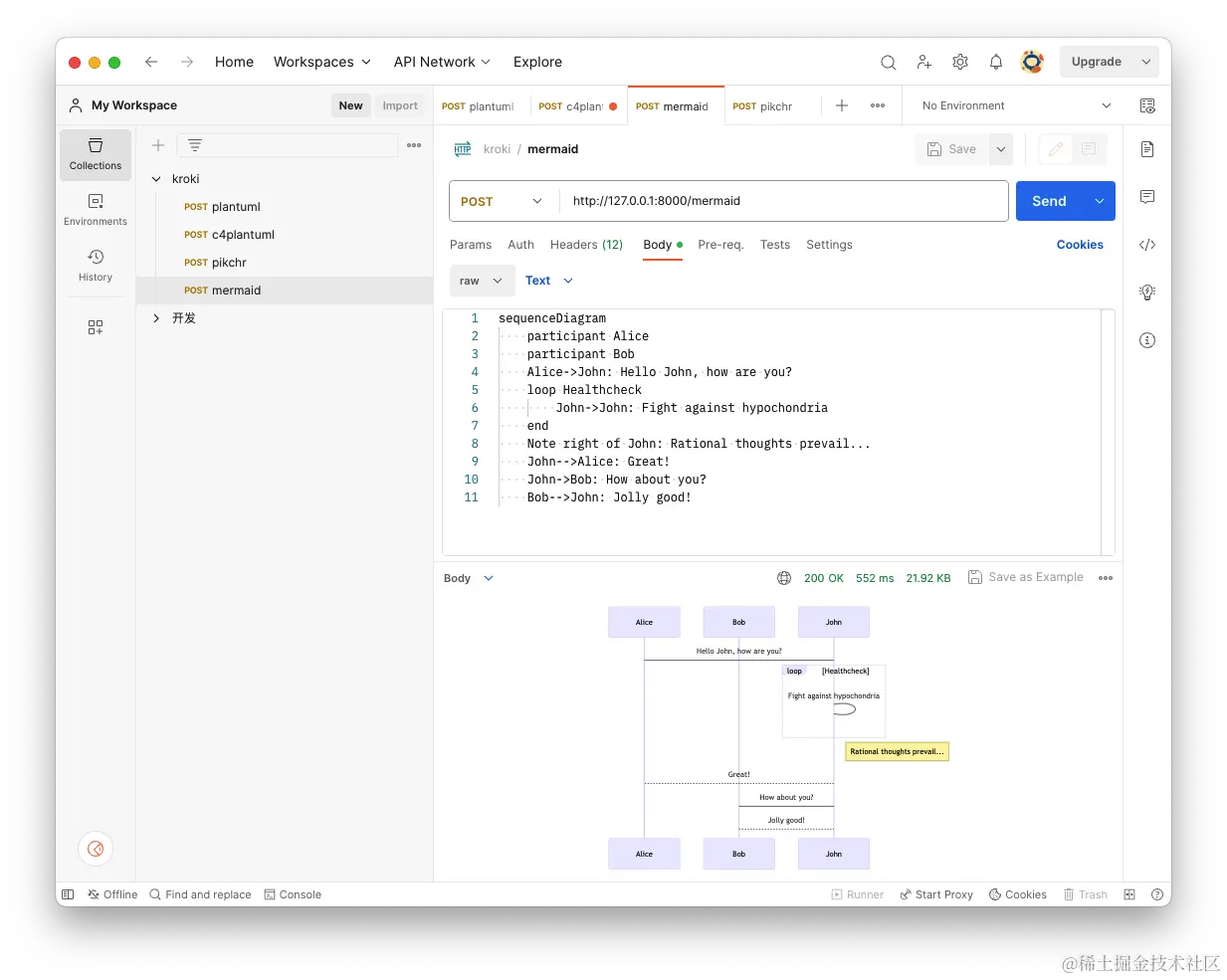The width and height of the screenshot is (1227, 980).
Task: Open the request Settings tab
Action: coord(830,245)
